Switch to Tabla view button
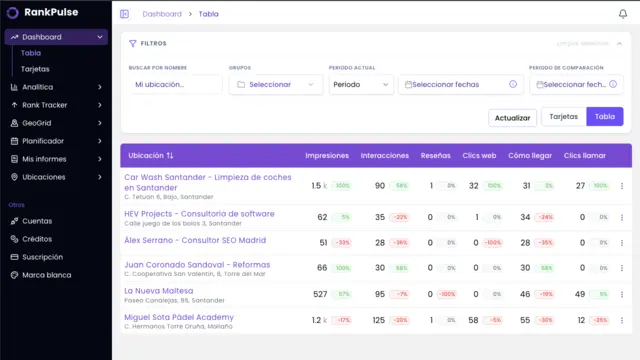Viewport: 640px width, 360px height. point(605,117)
